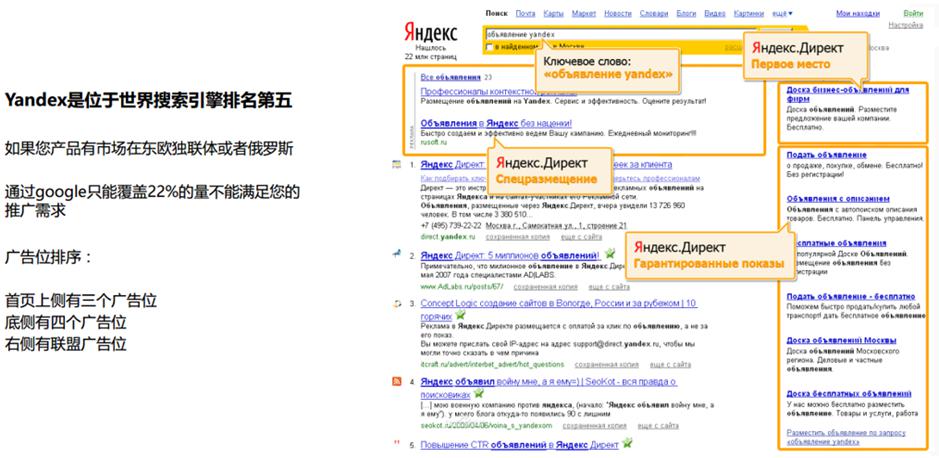Open the Почта service link
This screenshot has width=939, height=458.
525,13
